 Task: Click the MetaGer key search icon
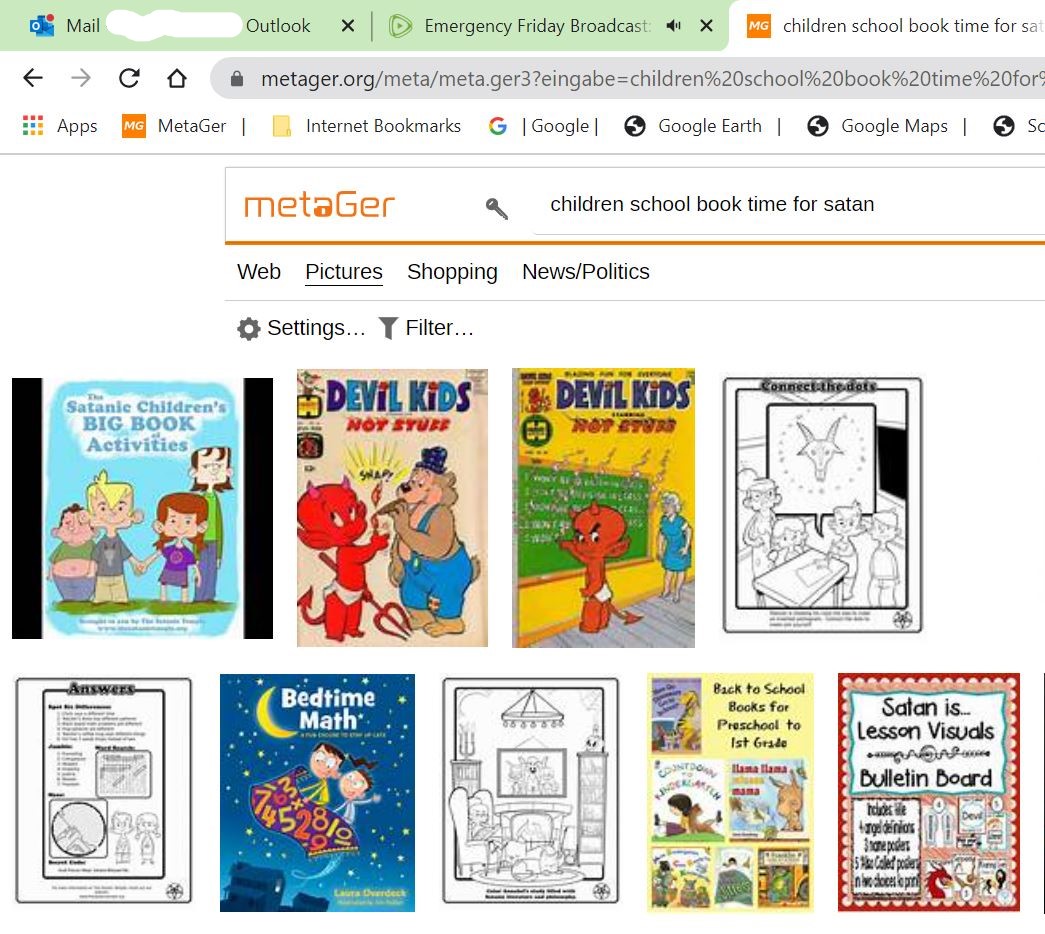(496, 208)
